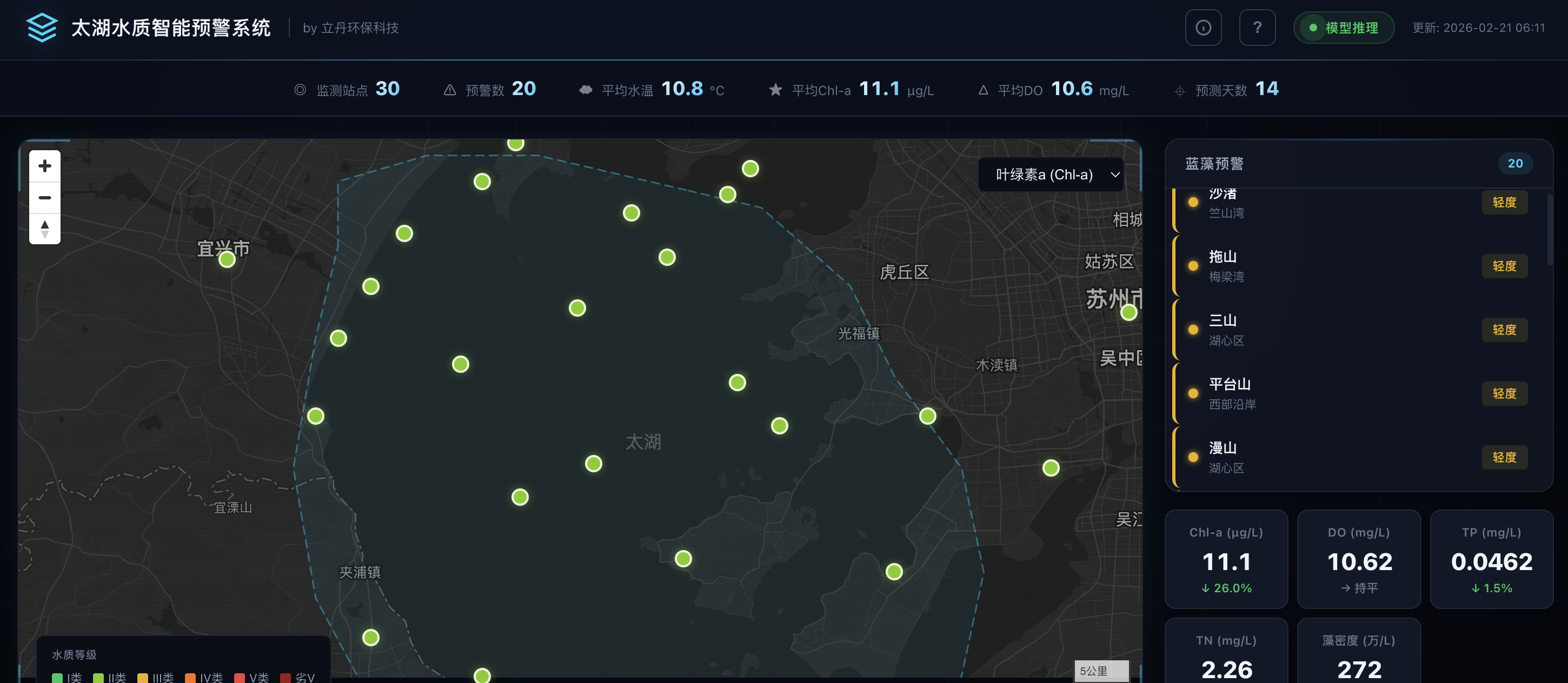Click the crosshair icon beside 预测天数
This screenshot has height=683, width=1568.
pyautogui.click(x=1180, y=90)
